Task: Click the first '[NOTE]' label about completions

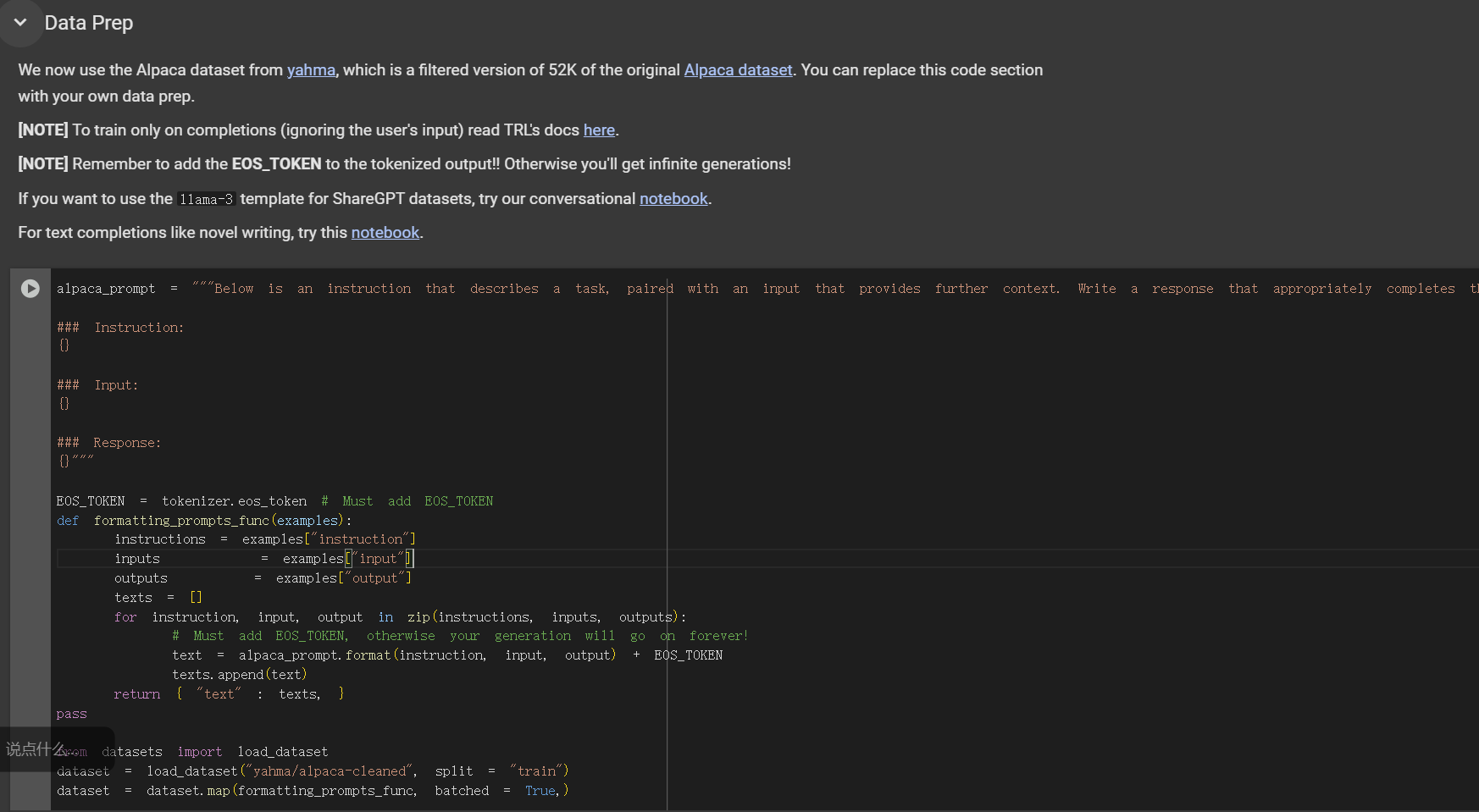Action: pos(43,130)
